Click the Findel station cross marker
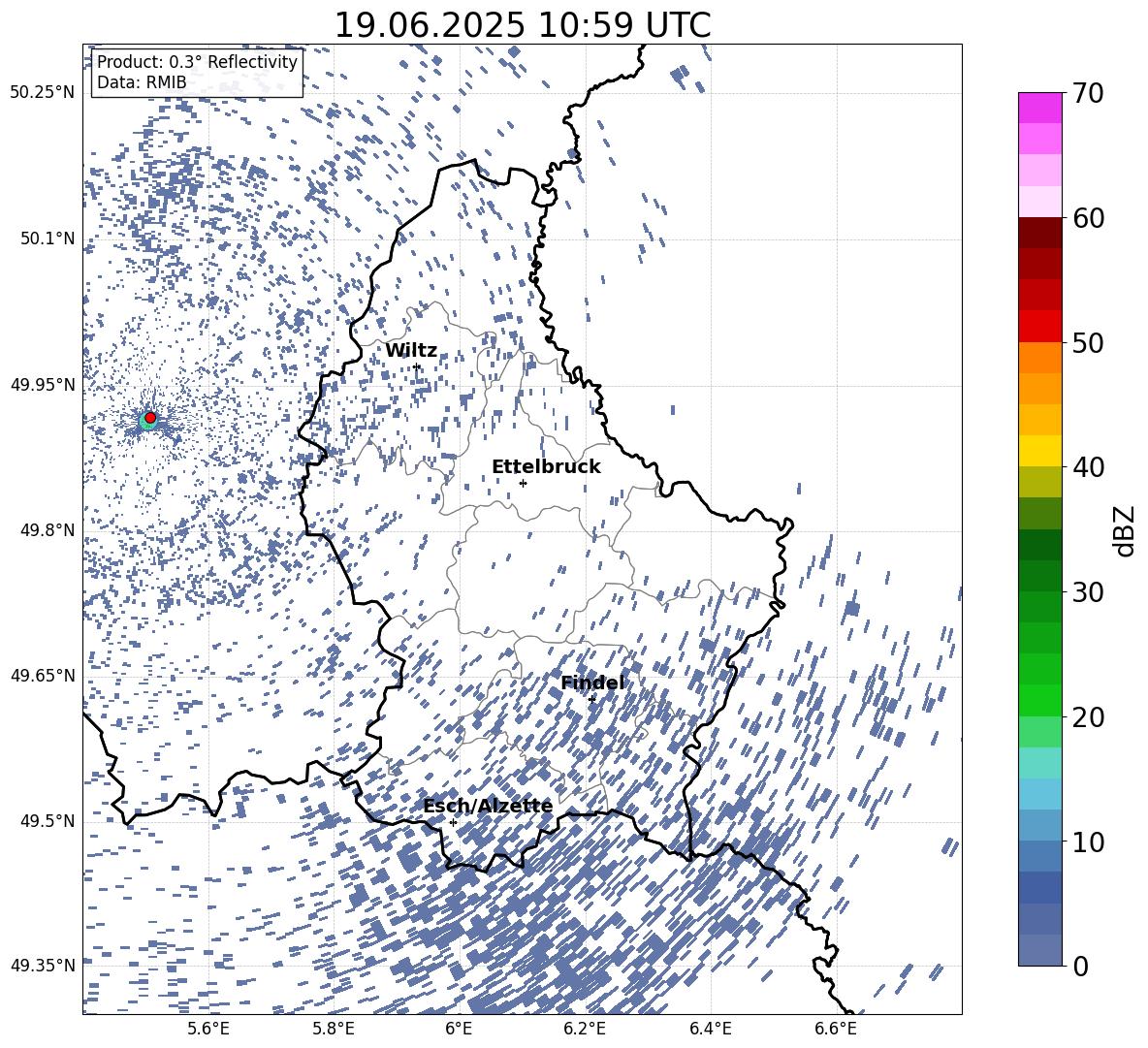The image size is (1148, 1048). click(x=591, y=699)
